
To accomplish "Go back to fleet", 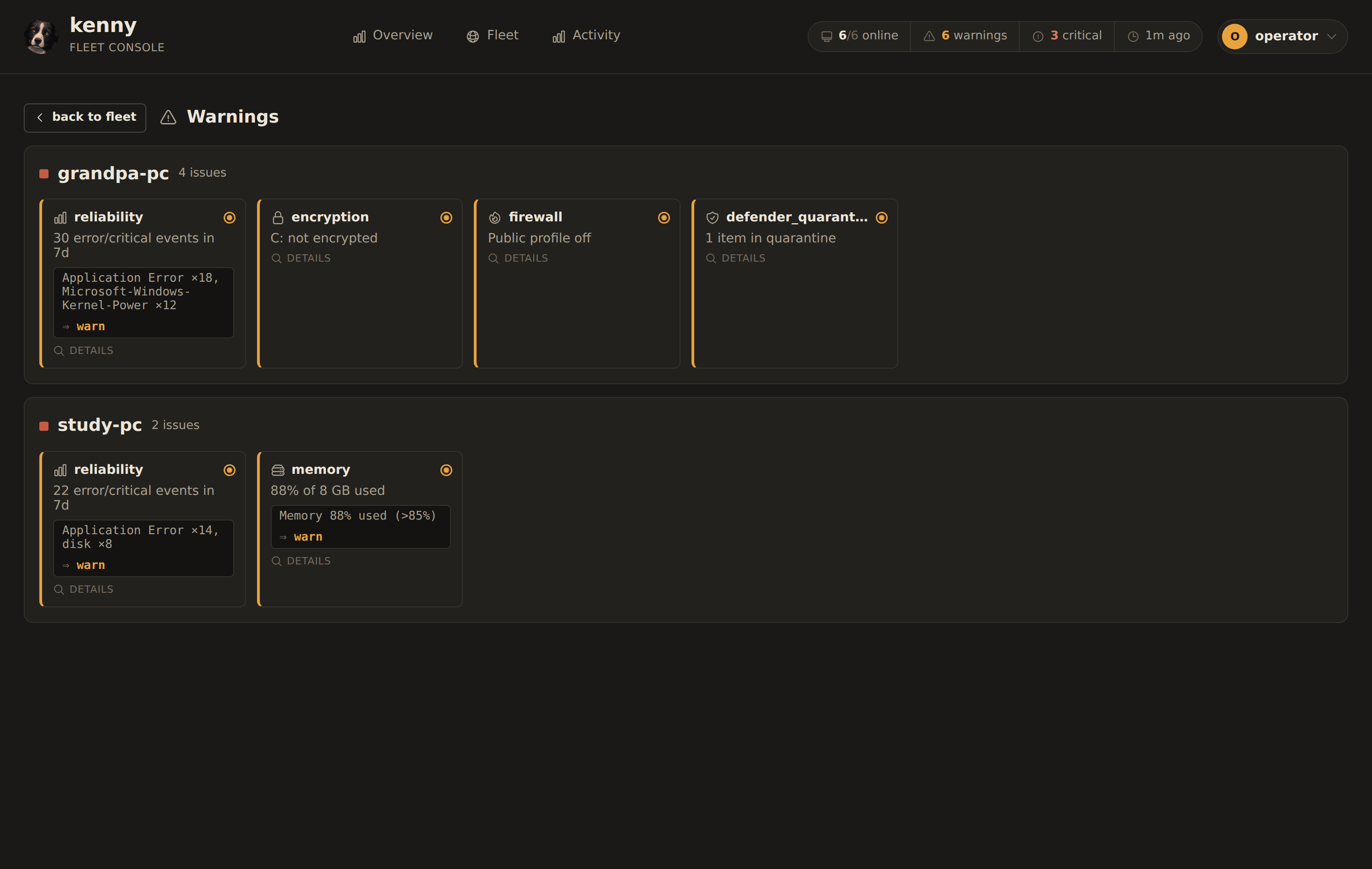I will pos(85,118).
